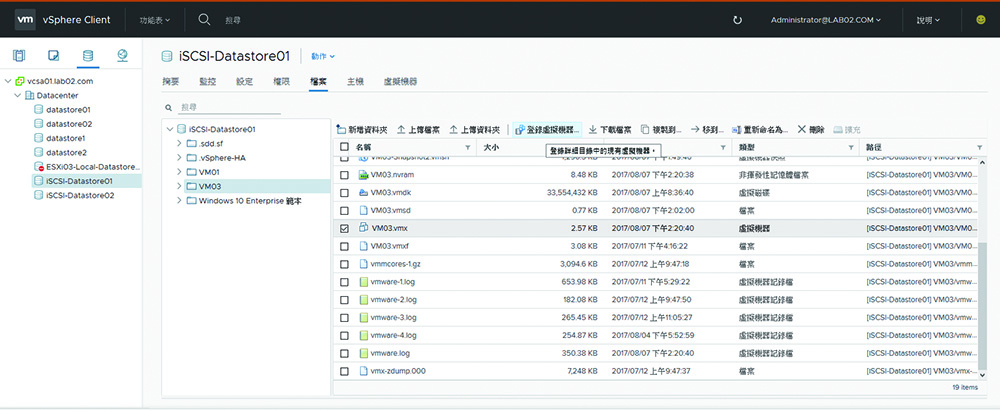Open the Networking inventory view icon
The height and width of the screenshot is (411, 1000).
pos(122,56)
